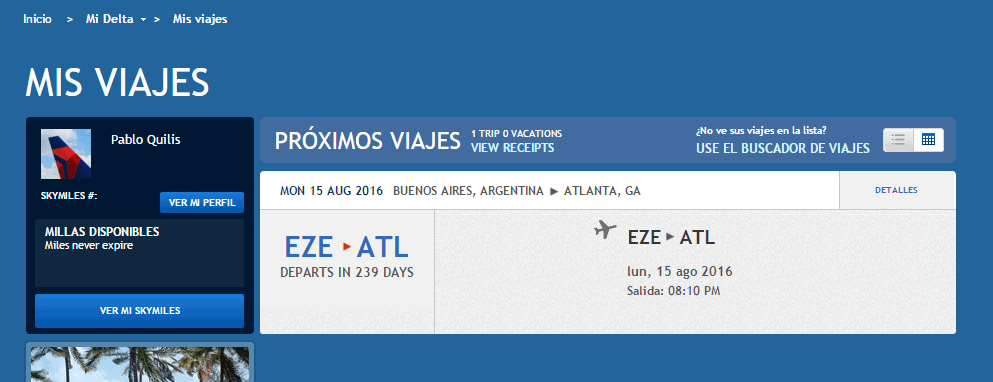Open VER MI SKYMILES button
Screen dimensions: 993x382
pyautogui.click(x=139, y=310)
